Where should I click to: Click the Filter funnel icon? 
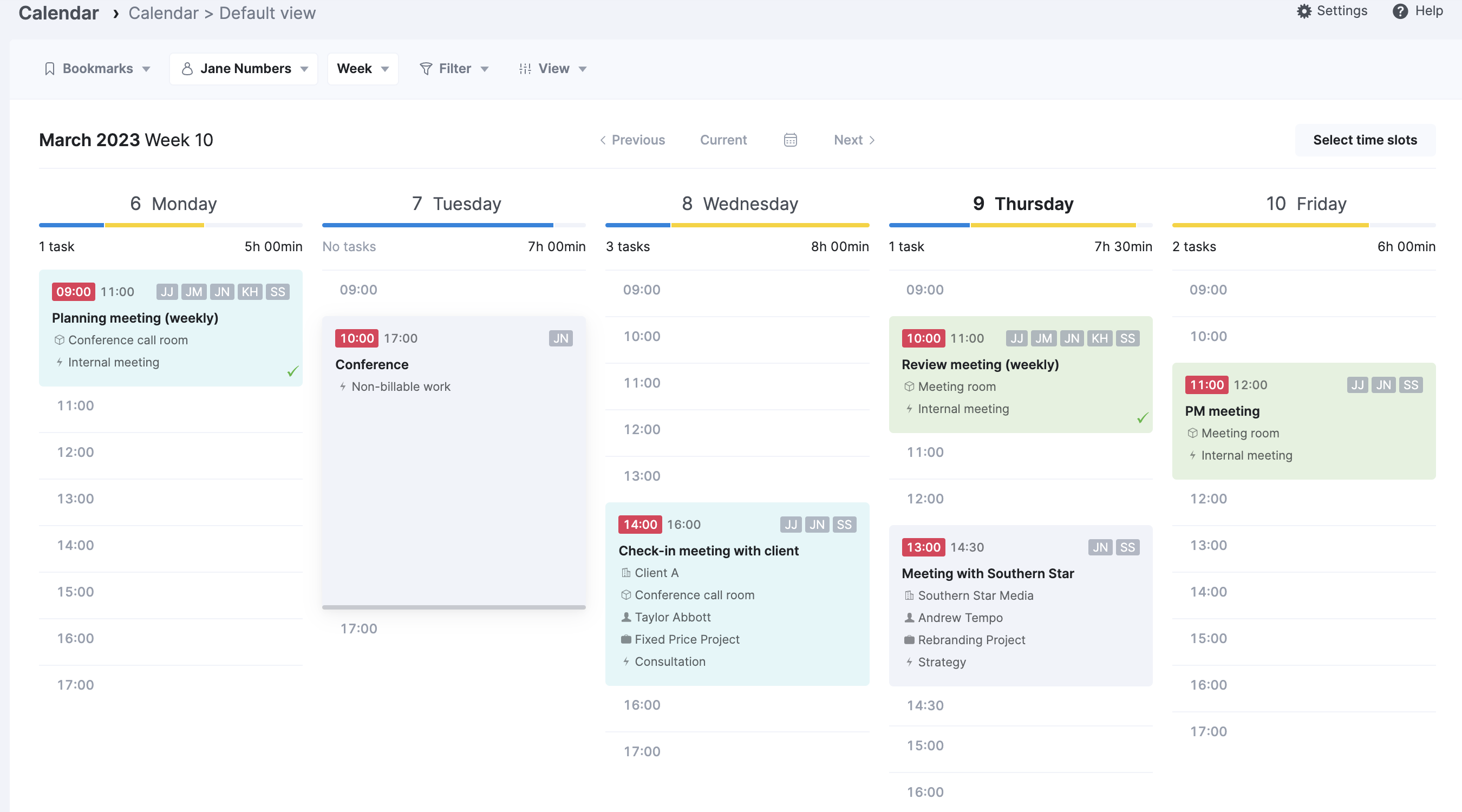[x=426, y=68]
